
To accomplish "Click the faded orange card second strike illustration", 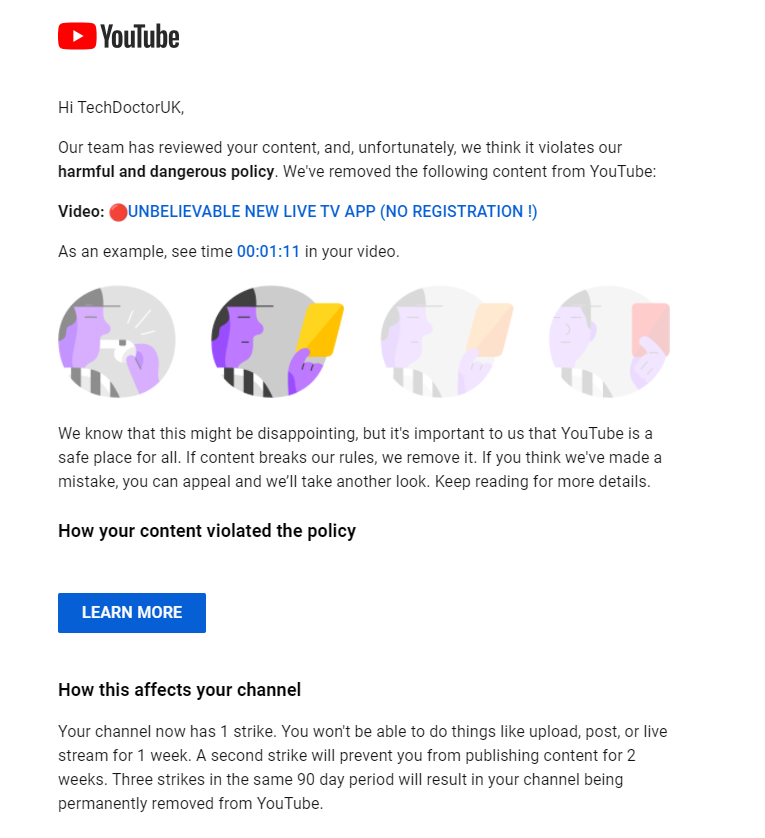I will [446, 342].
